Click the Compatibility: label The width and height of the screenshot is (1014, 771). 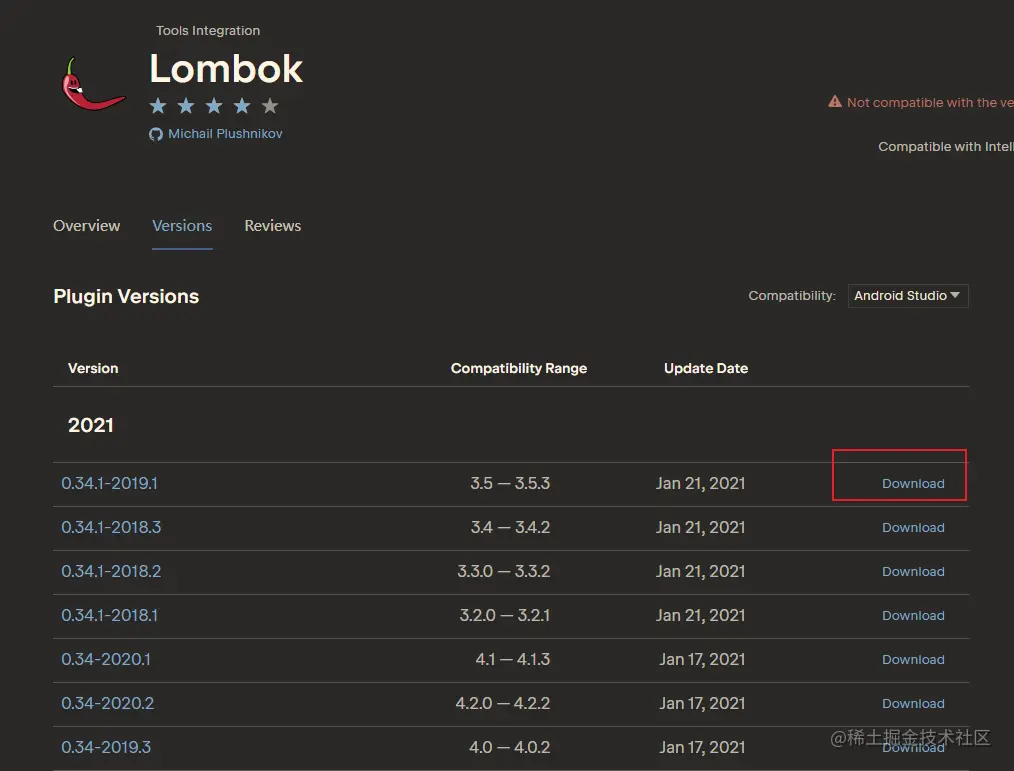792,296
